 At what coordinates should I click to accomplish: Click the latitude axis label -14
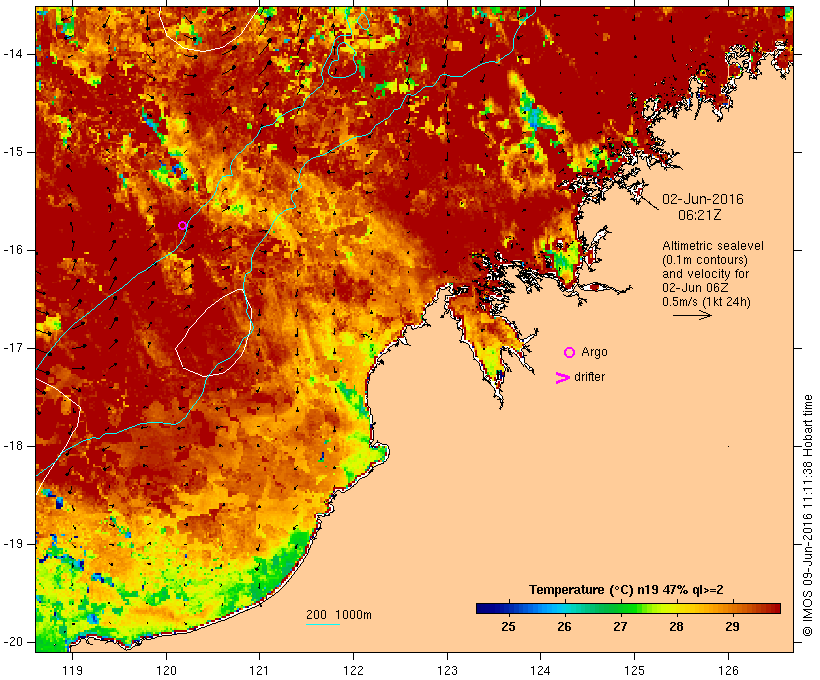click(13, 54)
